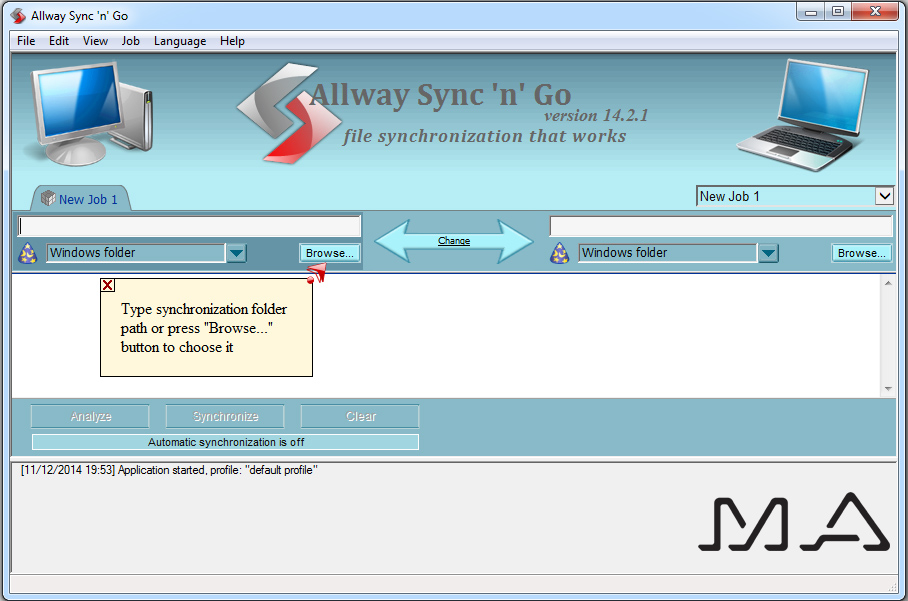Maximize the Allway Sync window
Screen dimensions: 908x601
pyautogui.click(x=837, y=11)
